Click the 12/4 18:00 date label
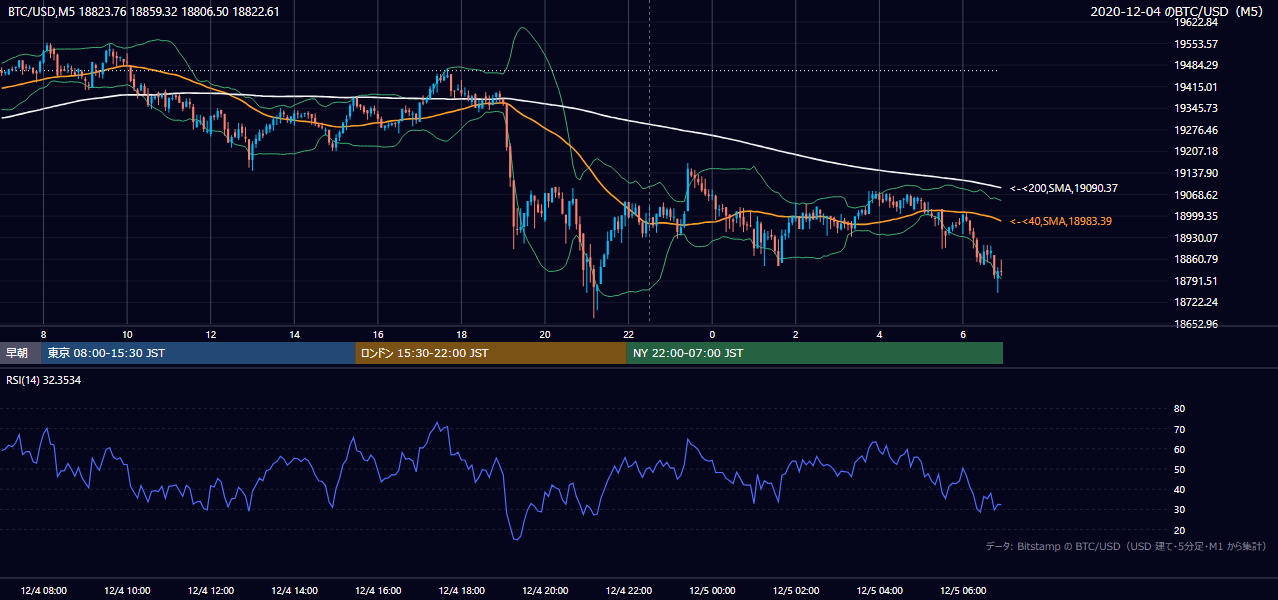Image resolution: width=1278 pixels, height=600 pixels. click(461, 591)
